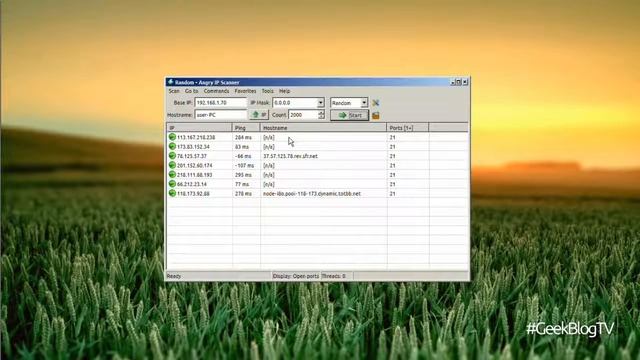
Task: Open the Go to menu
Action: [191, 91]
